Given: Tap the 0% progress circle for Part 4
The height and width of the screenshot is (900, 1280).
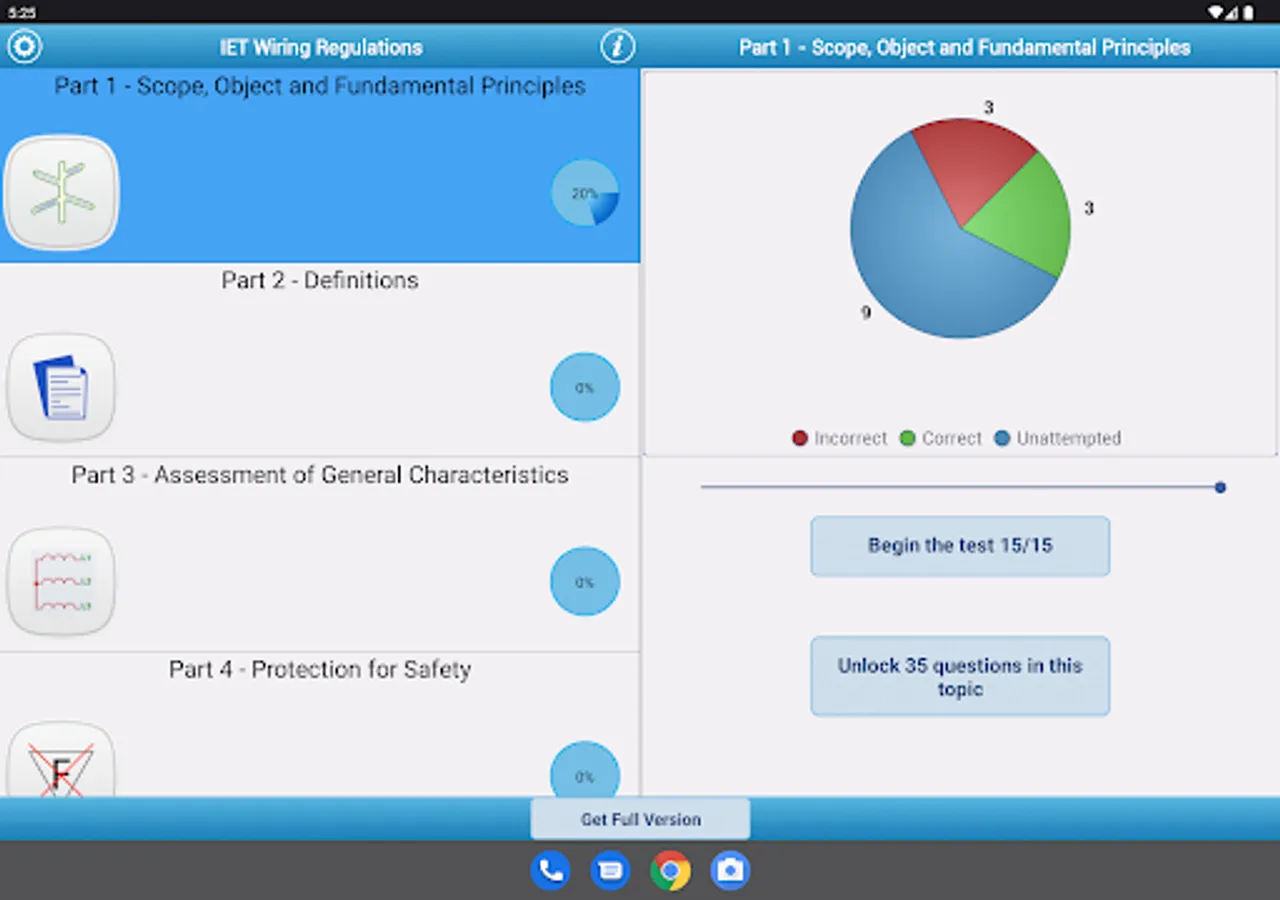Looking at the screenshot, I should (585, 770).
